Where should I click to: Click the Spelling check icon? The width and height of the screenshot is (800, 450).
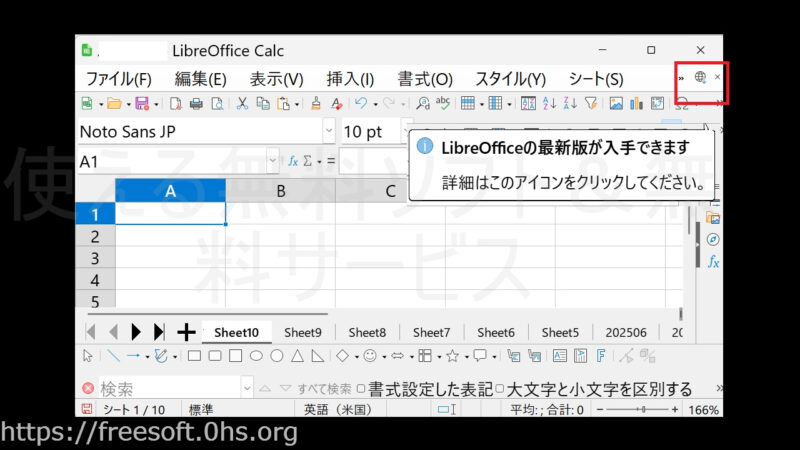click(x=442, y=103)
